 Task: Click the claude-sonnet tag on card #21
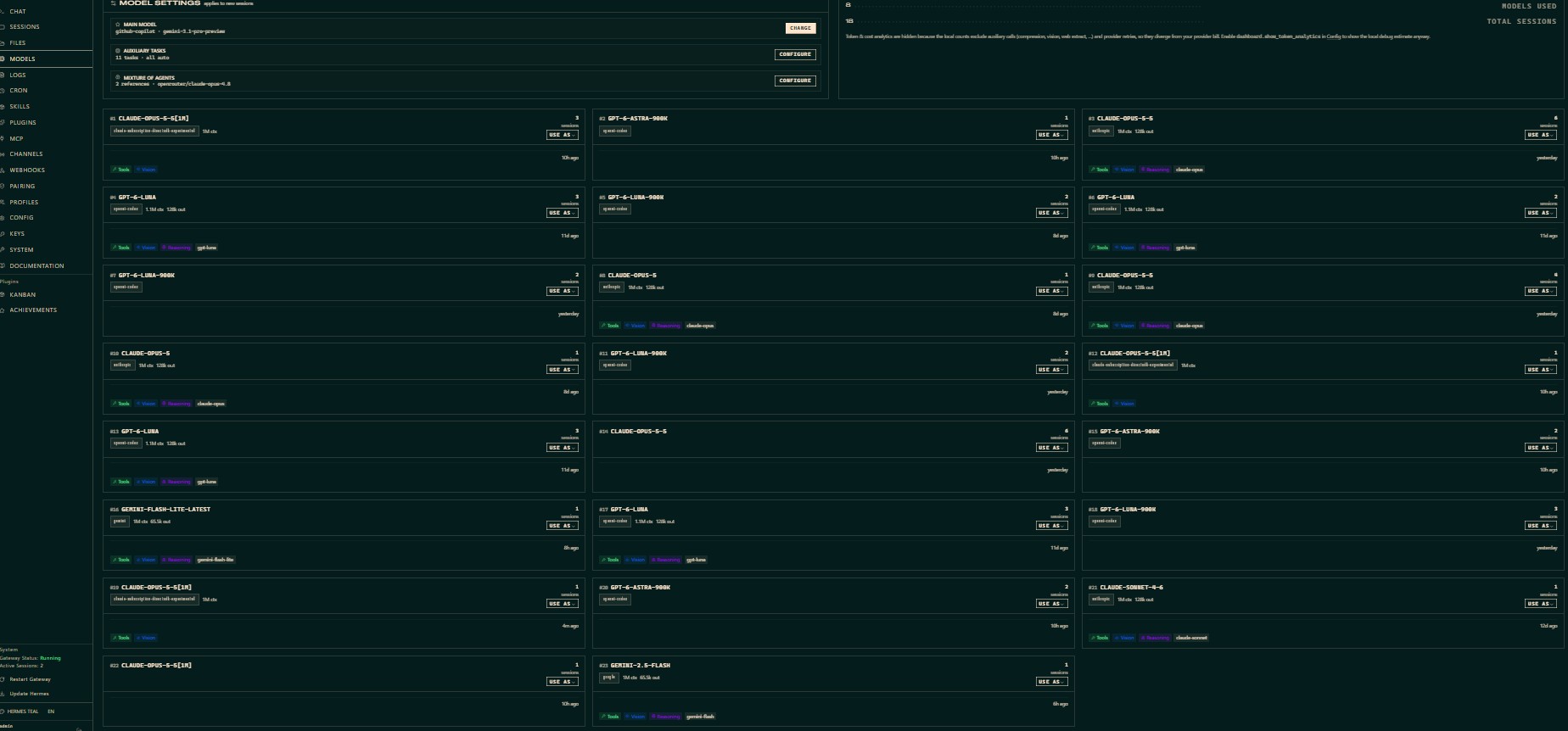point(1191,638)
